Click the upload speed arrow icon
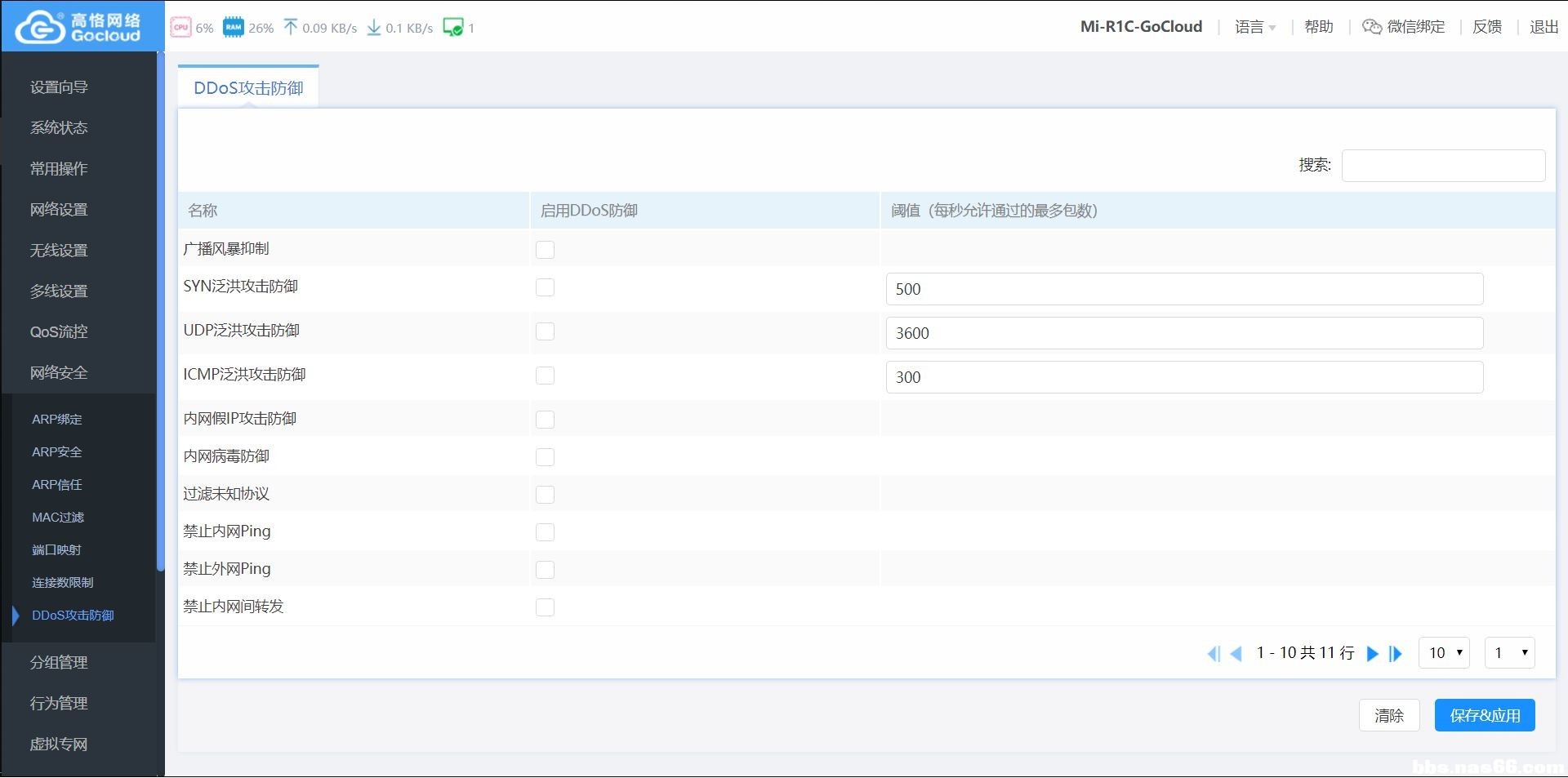This screenshot has height=778, width=1568. (x=291, y=27)
